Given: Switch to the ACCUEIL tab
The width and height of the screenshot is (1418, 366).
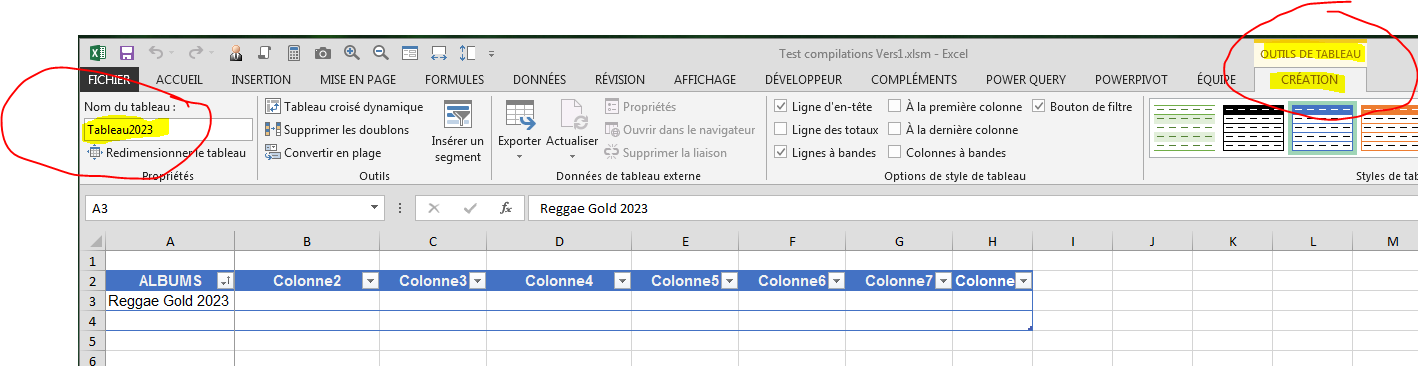Looking at the screenshot, I should (180, 80).
